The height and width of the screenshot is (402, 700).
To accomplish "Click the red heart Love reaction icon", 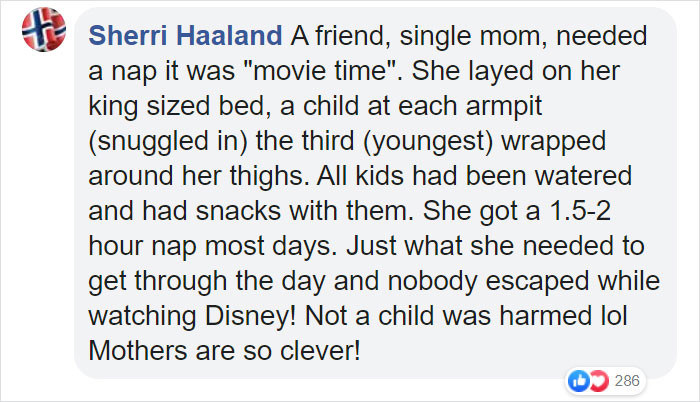I will (599, 381).
